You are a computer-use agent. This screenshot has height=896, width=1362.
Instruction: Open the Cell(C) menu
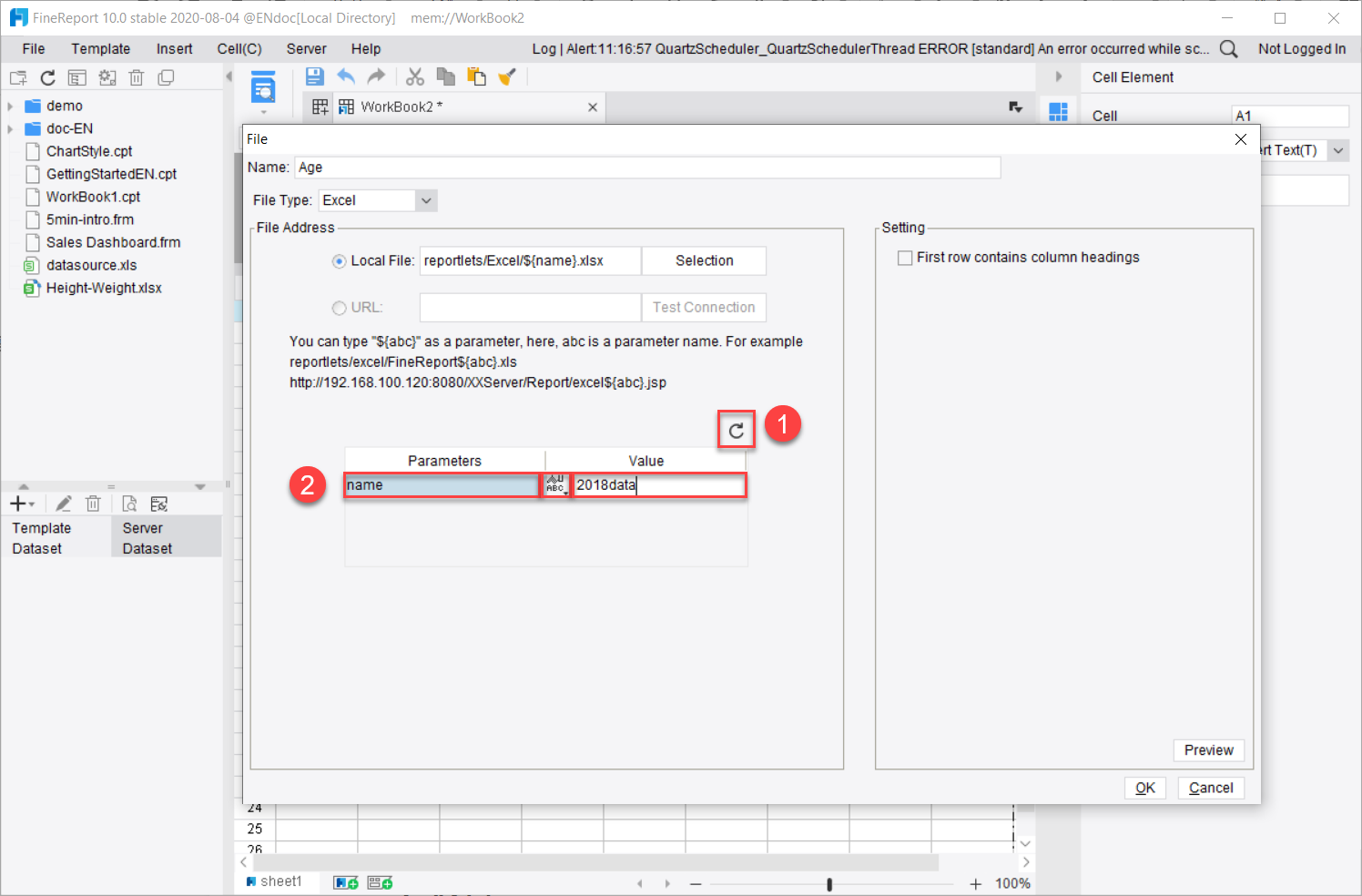click(x=239, y=49)
